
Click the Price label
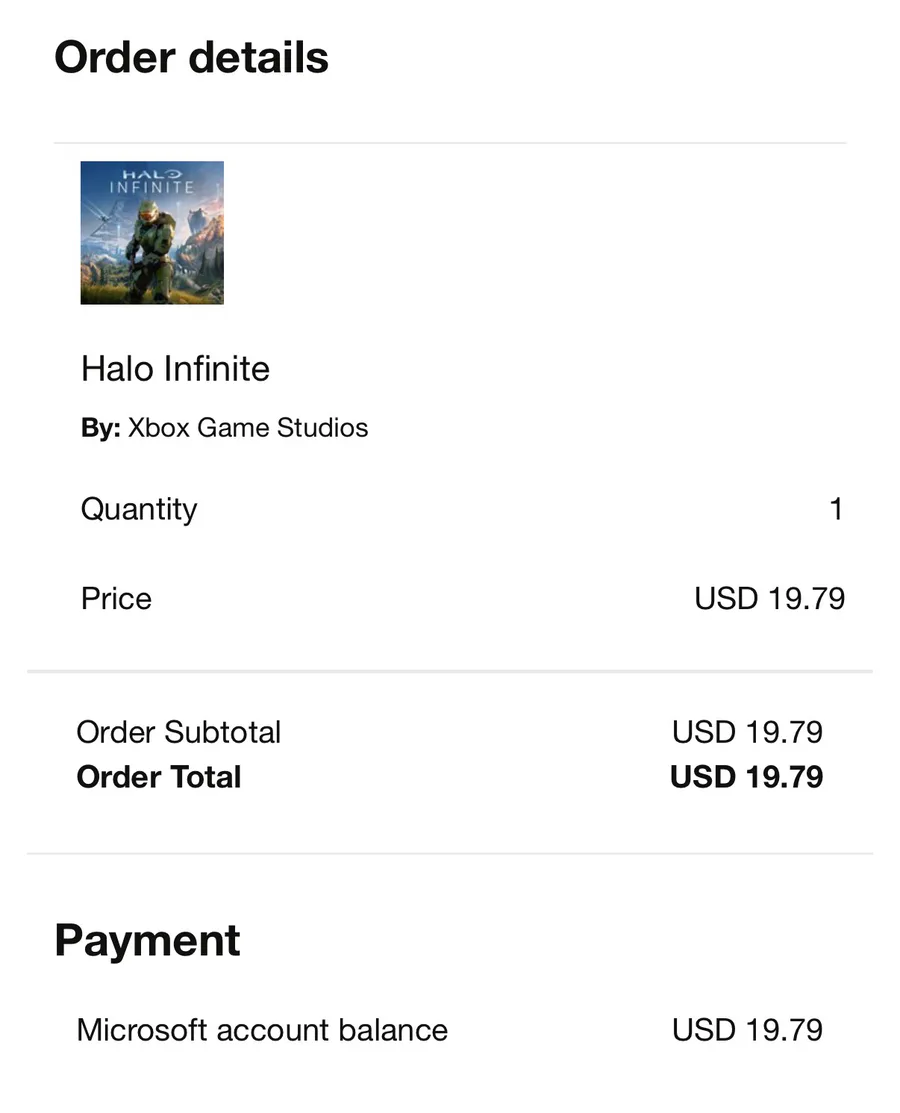pyautogui.click(x=116, y=599)
